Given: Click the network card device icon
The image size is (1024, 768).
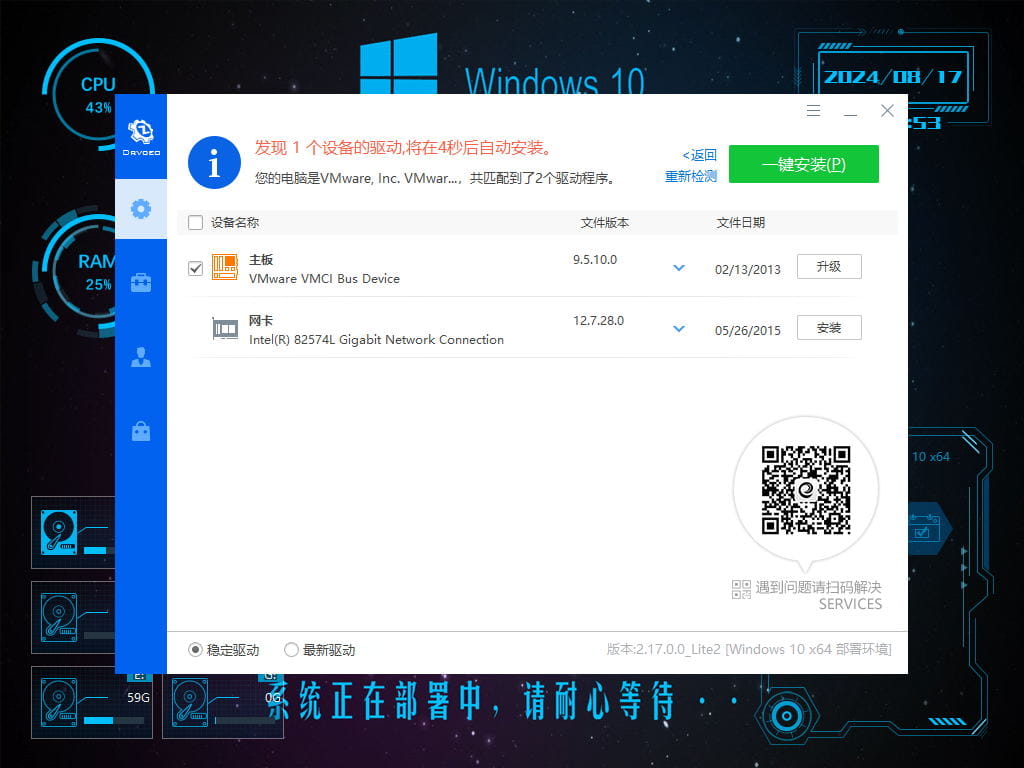Looking at the screenshot, I should click(225, 329).
